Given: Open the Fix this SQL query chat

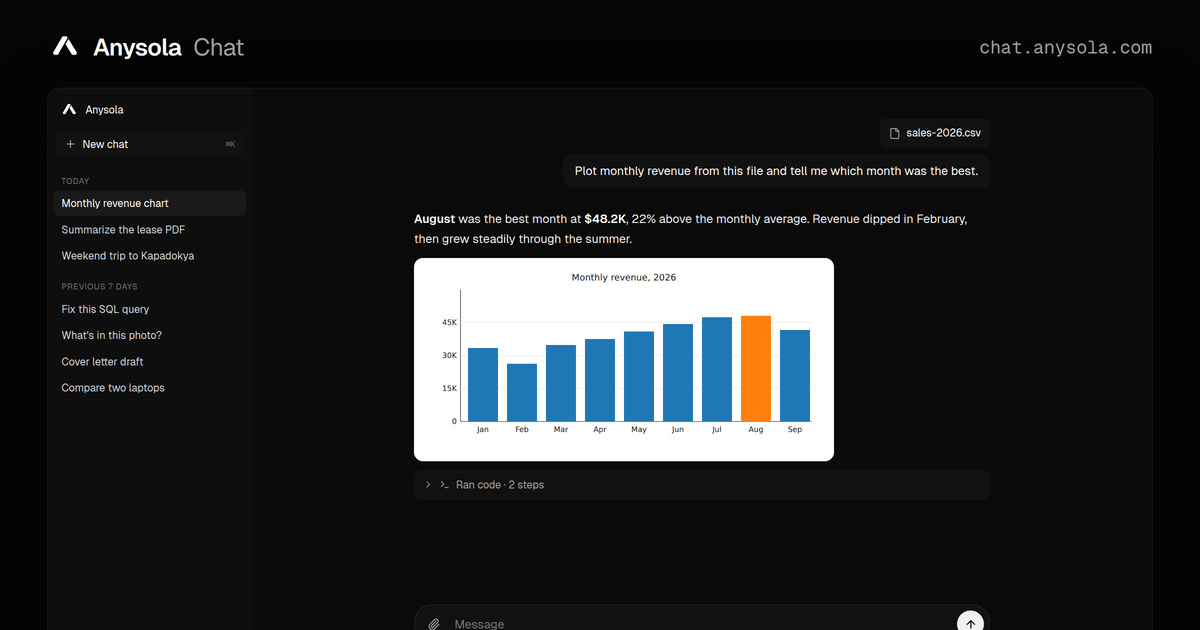Looking at the screenshot, I should pos(150,309).
